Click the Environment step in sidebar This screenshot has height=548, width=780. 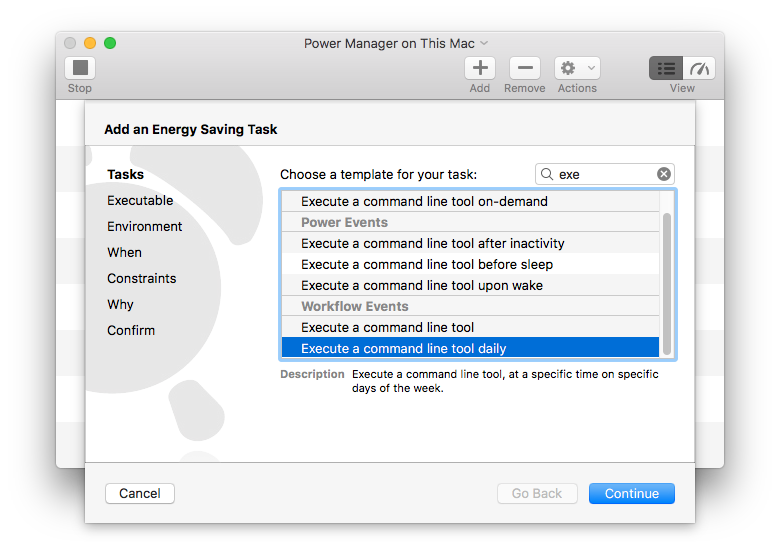click(145, 226)
